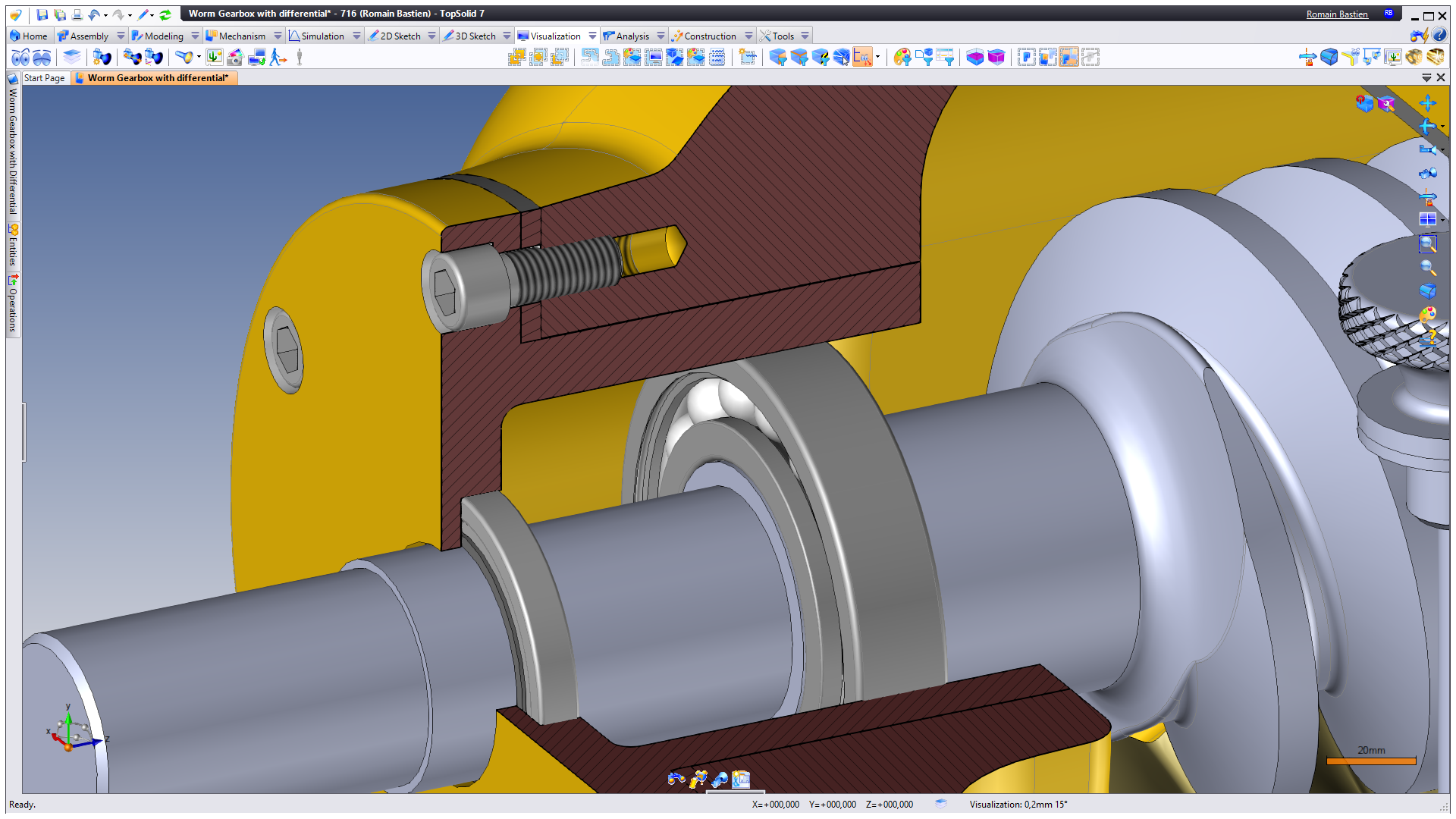Click the walking person icon in toolbar

pyautogui.click(x=278, y=58)
